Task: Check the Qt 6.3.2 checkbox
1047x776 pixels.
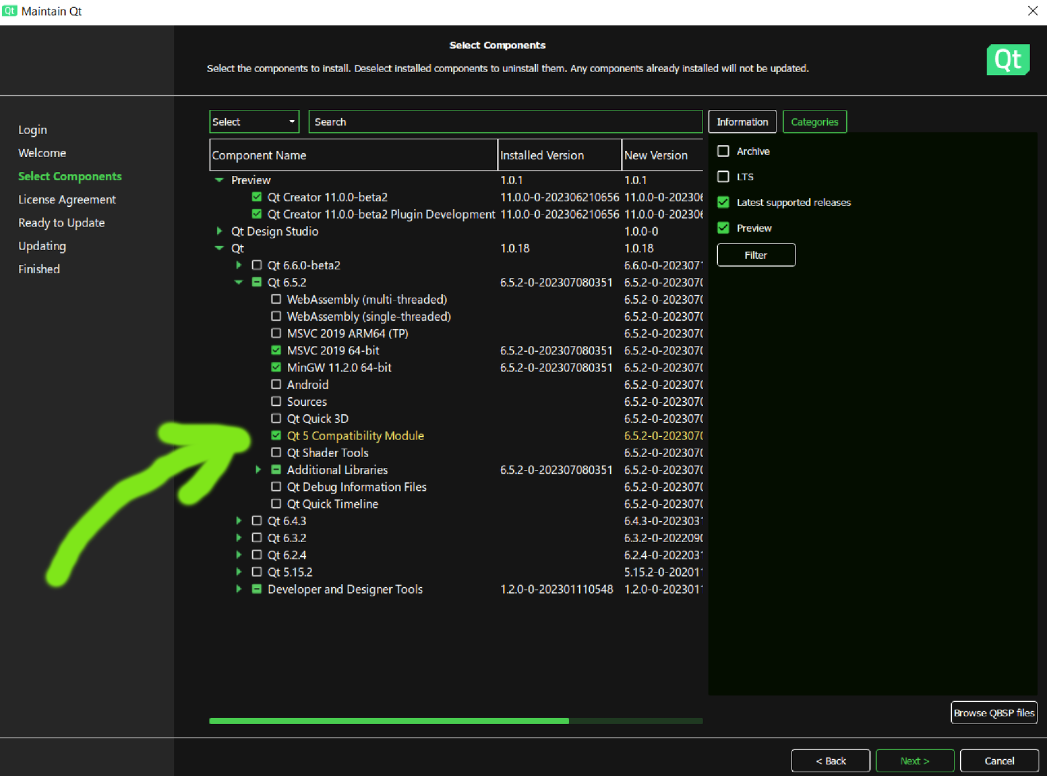Action: 256,538
